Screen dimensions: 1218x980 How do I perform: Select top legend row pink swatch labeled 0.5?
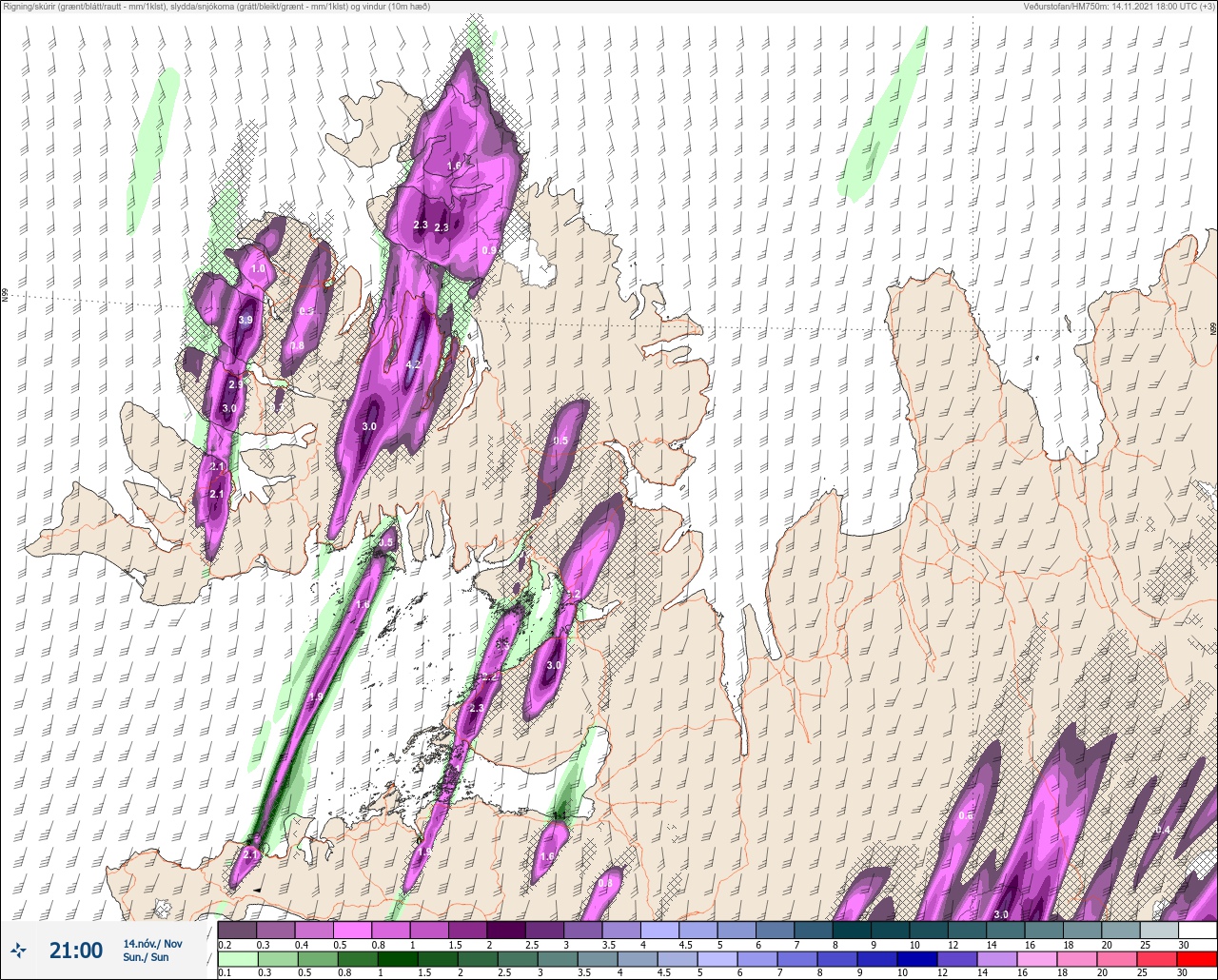point(352,930)
